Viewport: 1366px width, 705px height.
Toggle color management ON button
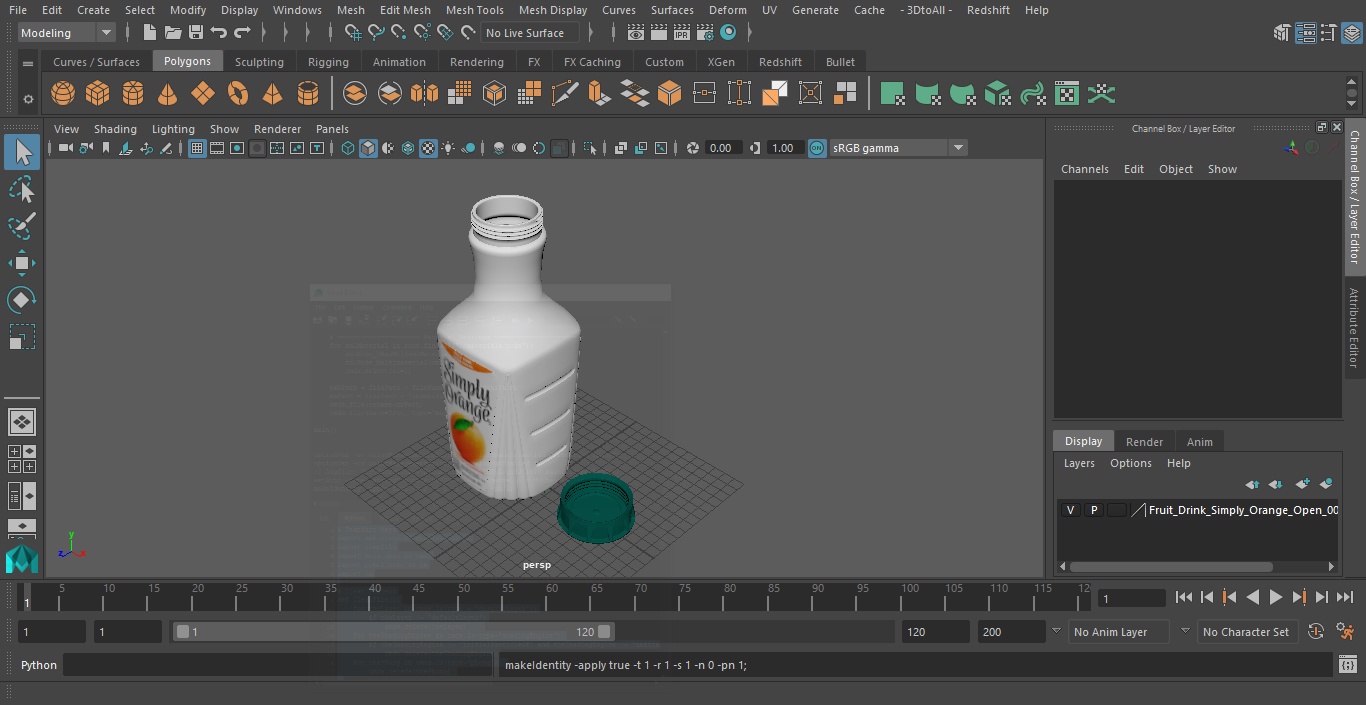tap(817, 148)
